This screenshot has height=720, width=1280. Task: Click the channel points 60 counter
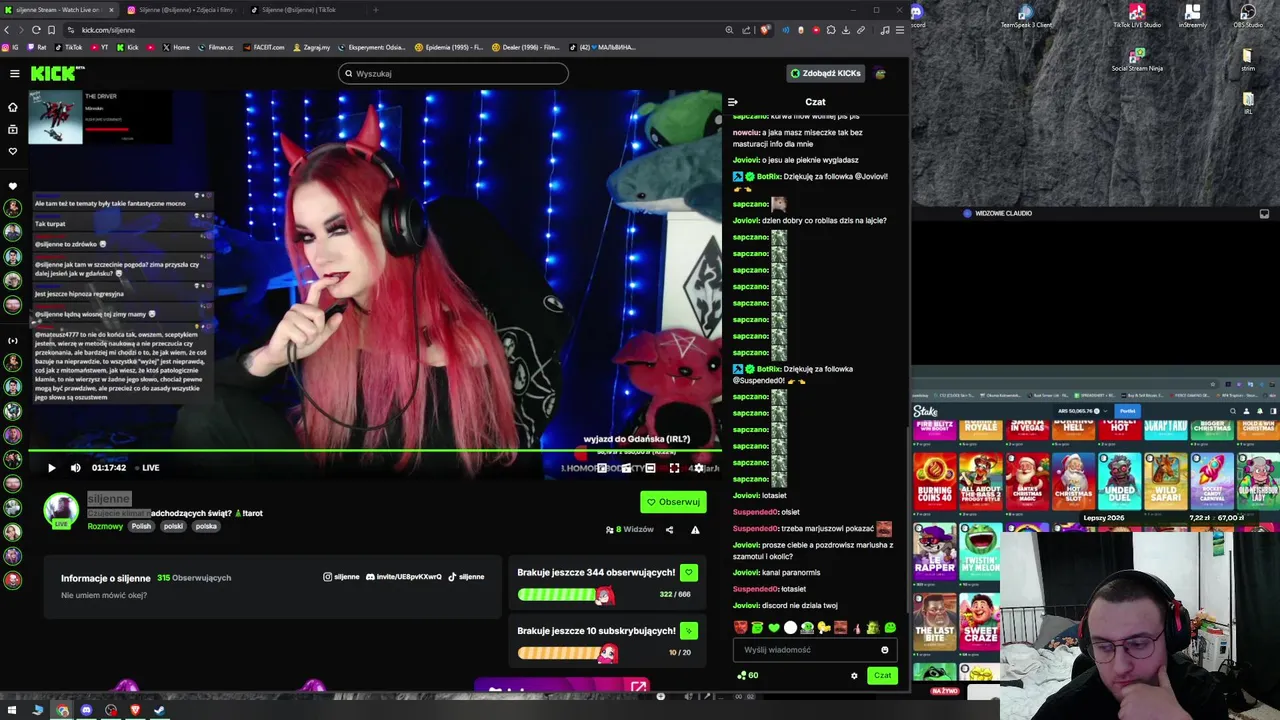pyautogui.click(x=747, y=675)
